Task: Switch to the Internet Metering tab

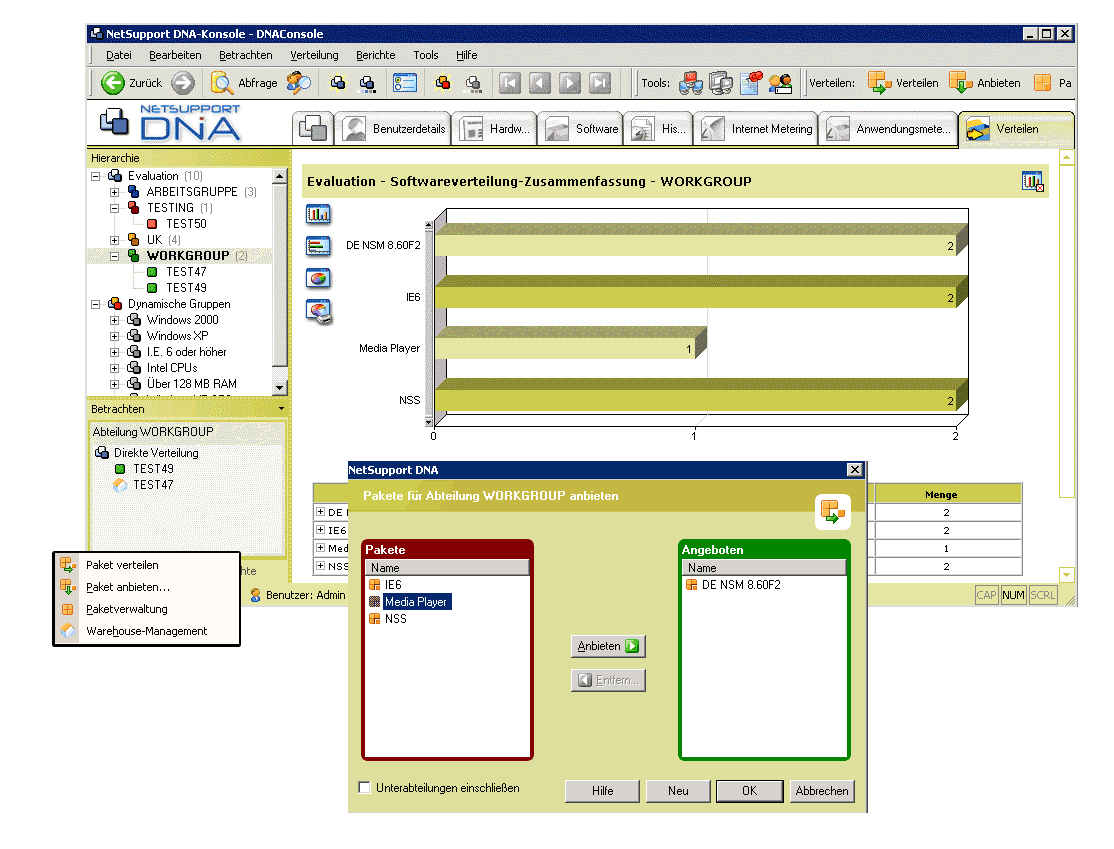Action: 756,129
